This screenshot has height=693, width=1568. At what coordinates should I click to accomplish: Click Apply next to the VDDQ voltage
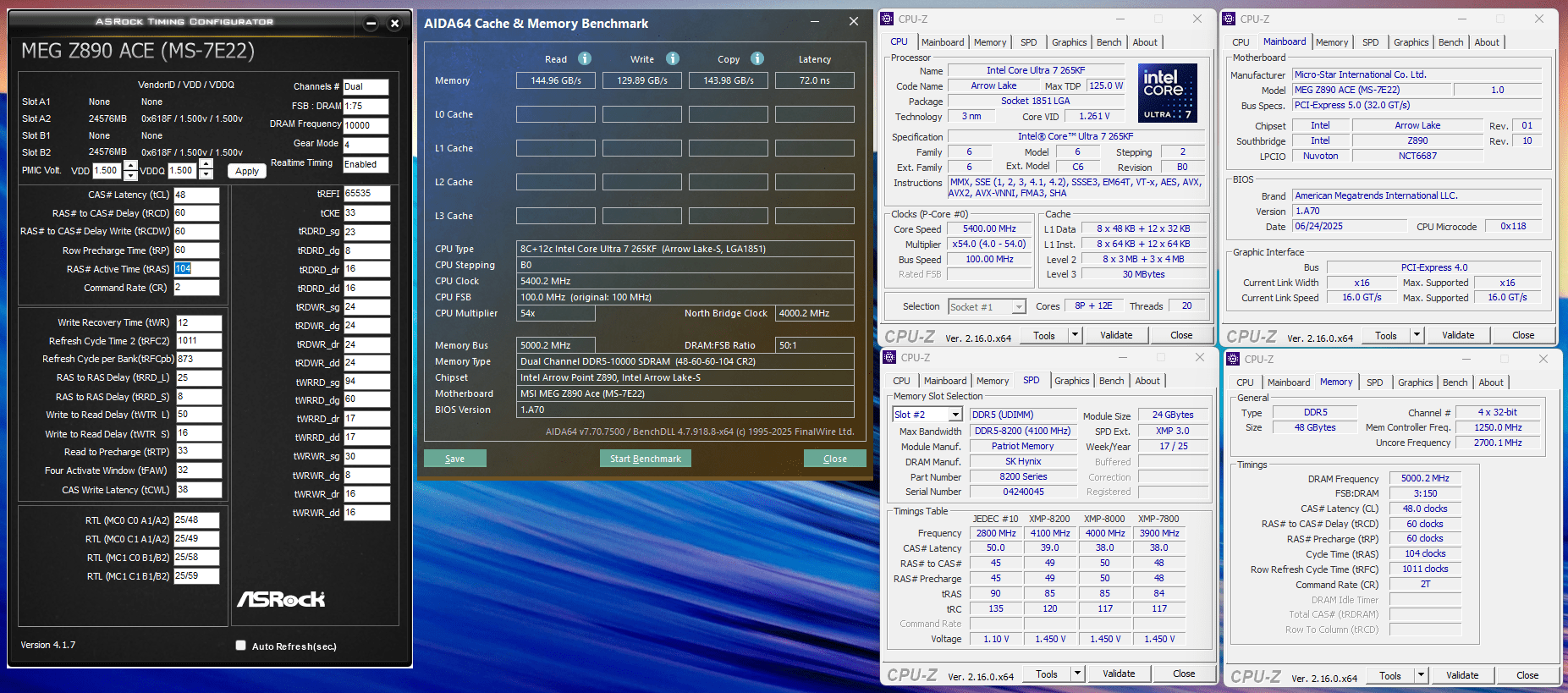tap(247, 171)
